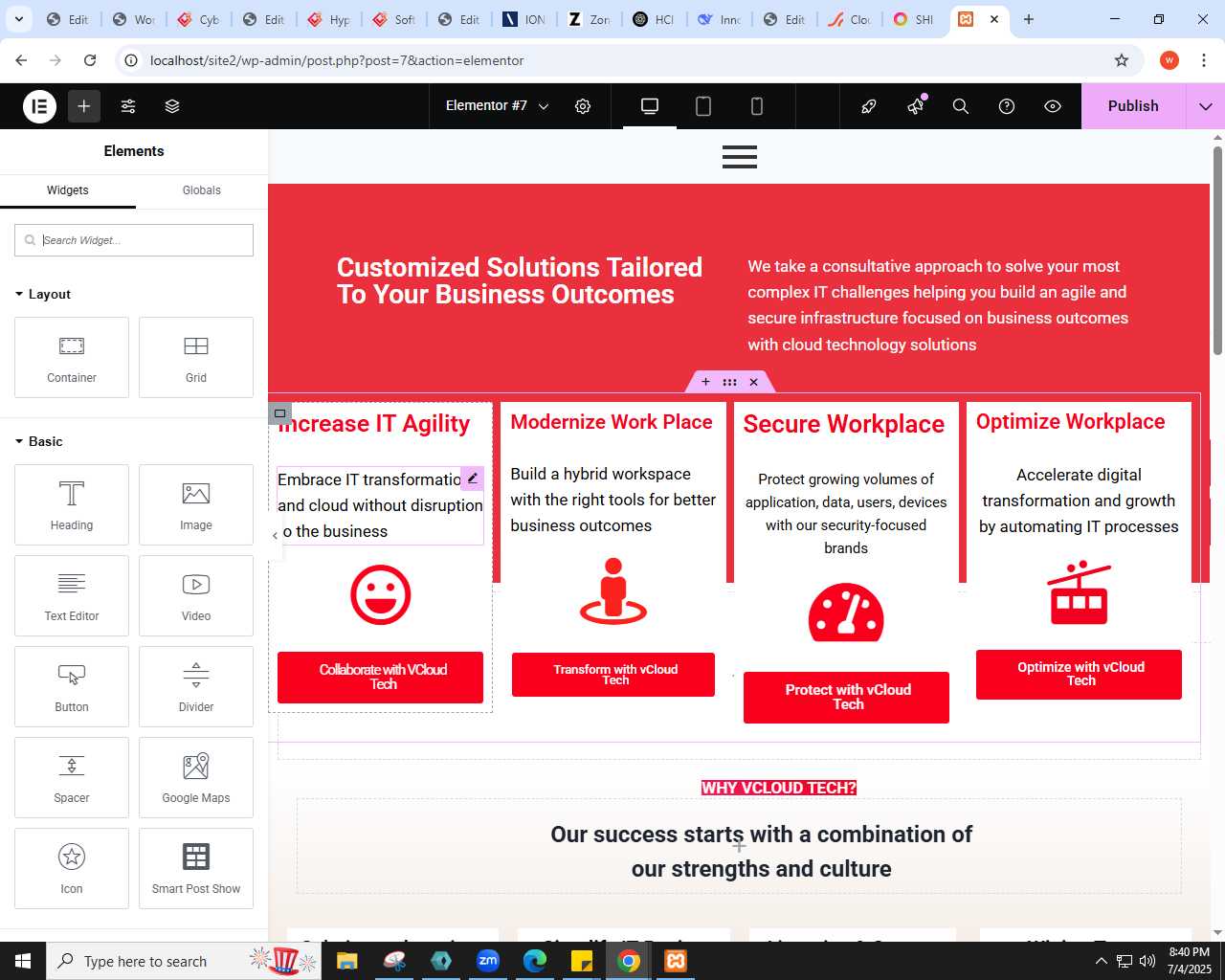Viewport: 1225px width, 980px height.
Task: Click the container drag handle dots
Action: click(x=729, y=382)
